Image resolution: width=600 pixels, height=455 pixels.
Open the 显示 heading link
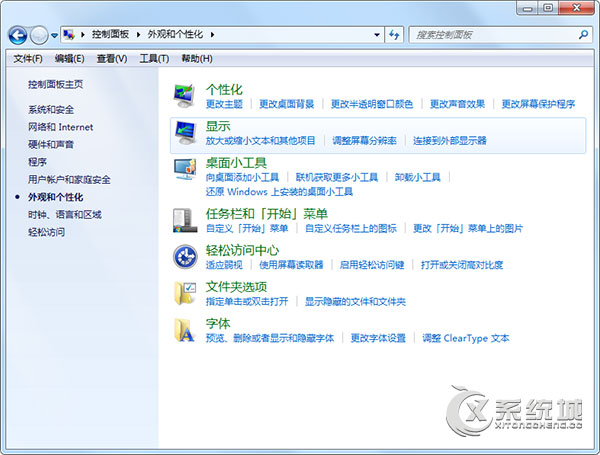tap(218, 126)
